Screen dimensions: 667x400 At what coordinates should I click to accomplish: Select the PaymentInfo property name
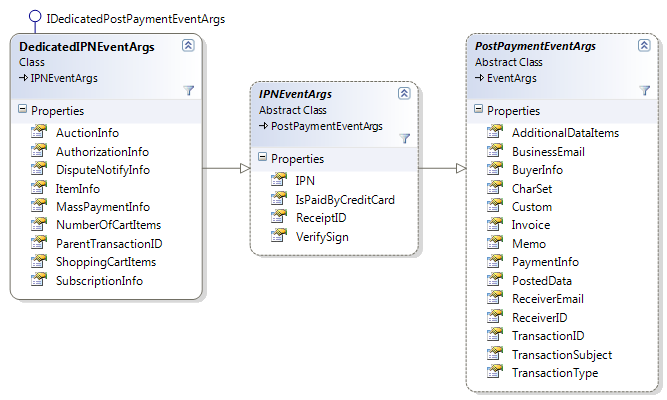point(545,262)
